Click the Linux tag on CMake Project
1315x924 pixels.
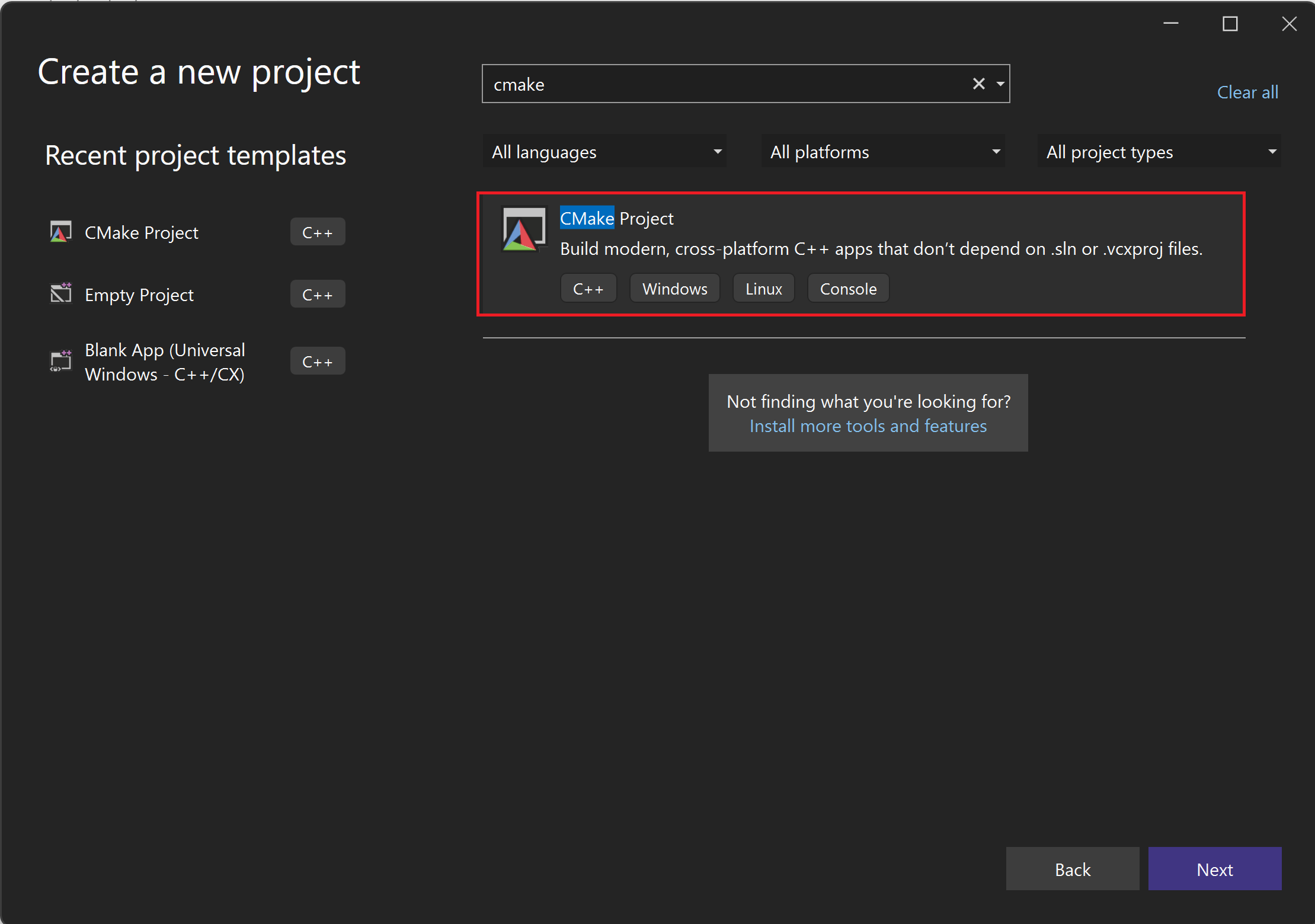pos(762,289)
